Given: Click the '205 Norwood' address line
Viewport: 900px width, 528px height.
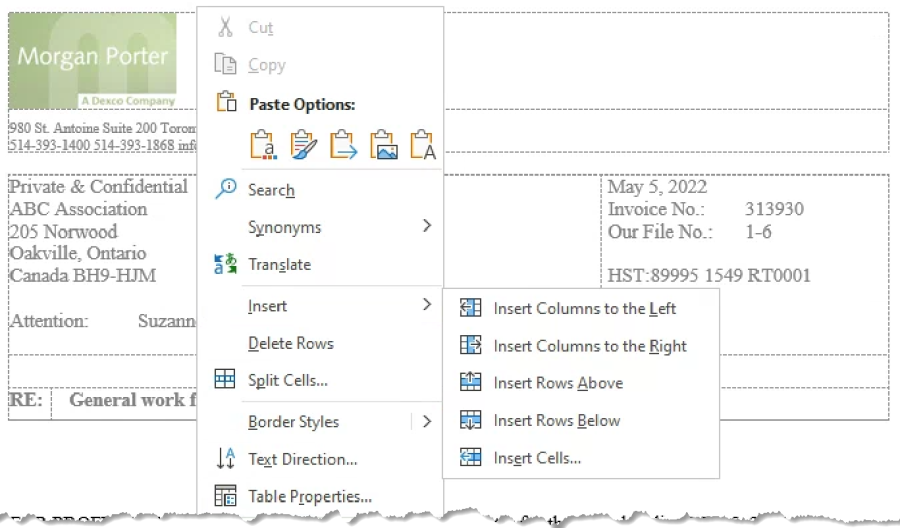Looking at the screenshot, I should tap(63, 231).
